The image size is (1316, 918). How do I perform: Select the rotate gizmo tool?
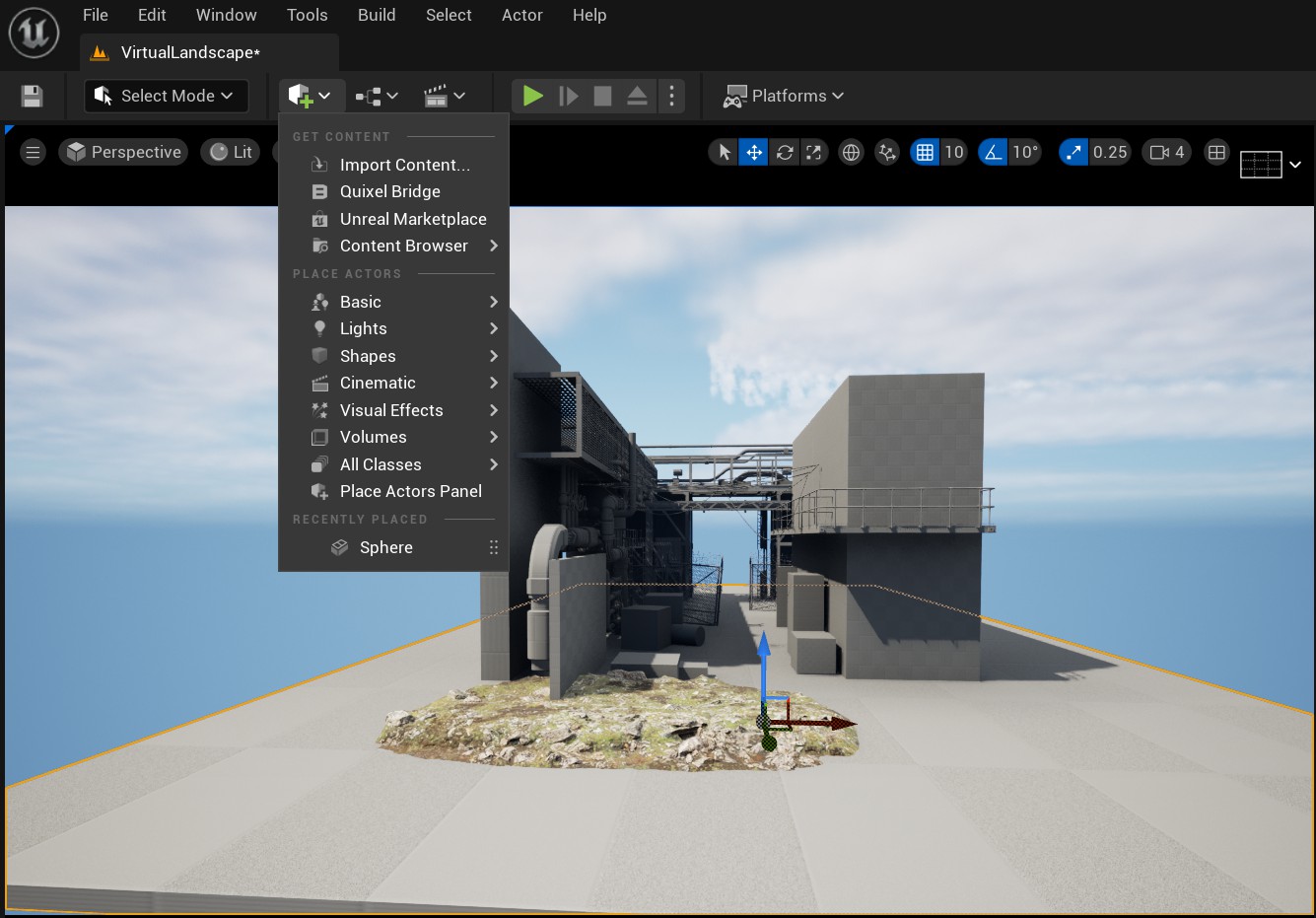tap(785, 152)
